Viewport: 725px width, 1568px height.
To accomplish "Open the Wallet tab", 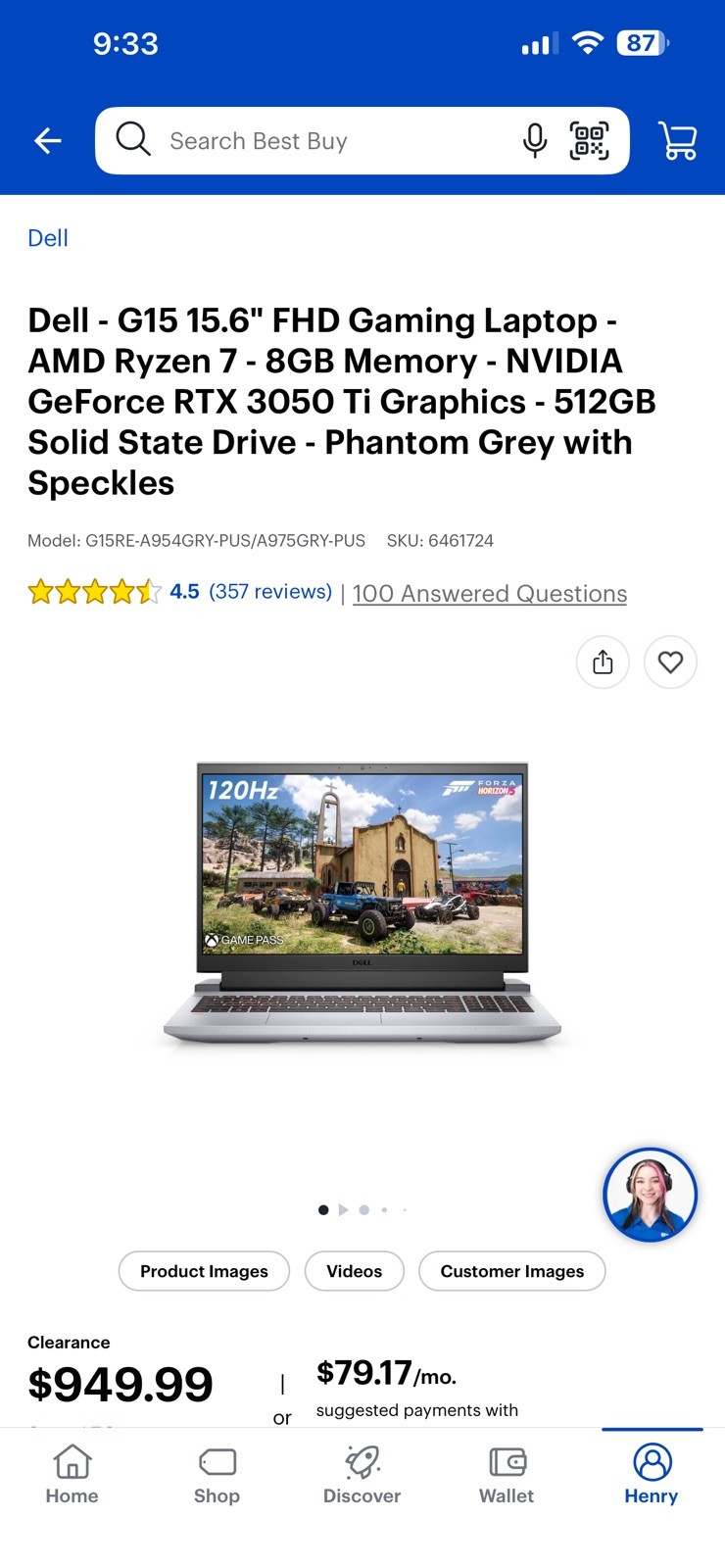I will 507,1474.
